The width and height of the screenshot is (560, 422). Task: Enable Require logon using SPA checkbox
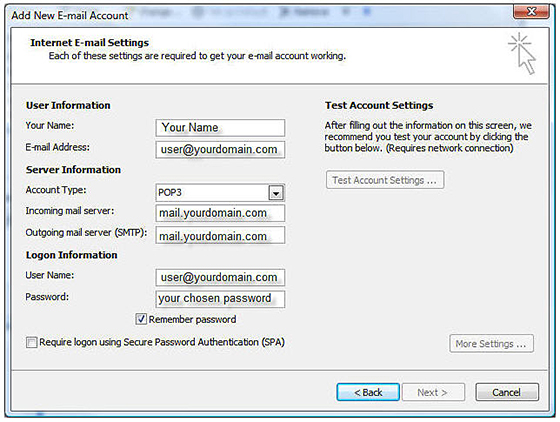[31, 342]
